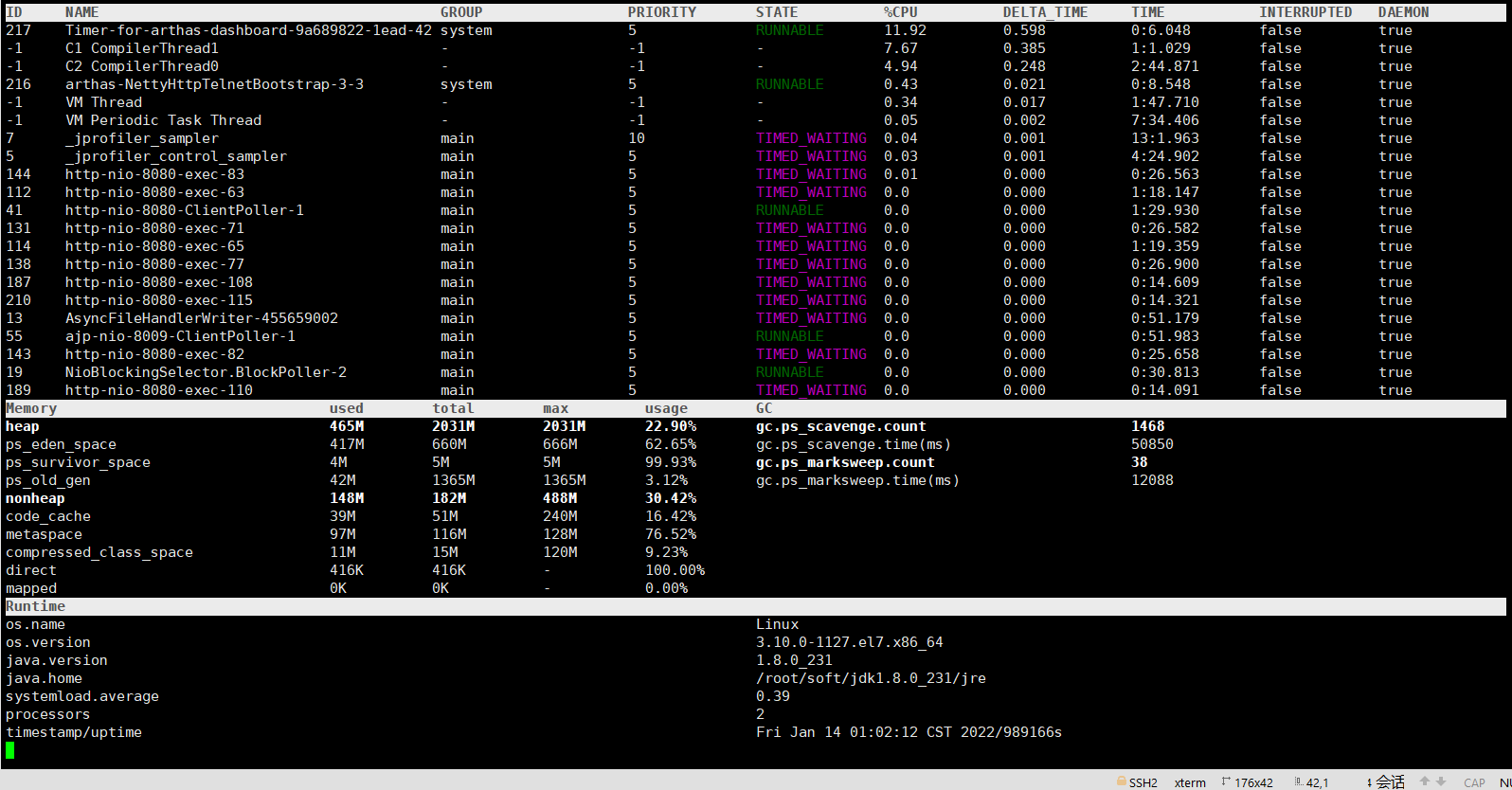Viewport: 1512px width, 790px height.
Task: Click the C1 CompilerThread1 row name
Action: [x=142, y=48]
